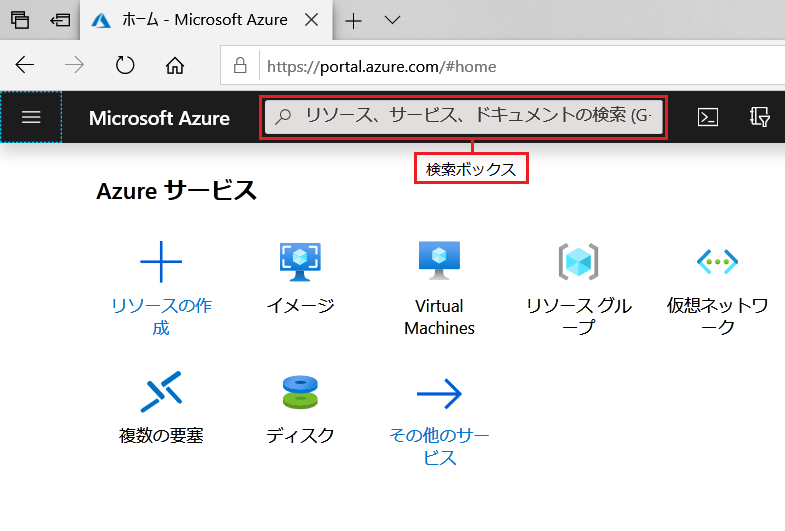The width and height of the screenshot is (785, 531).
Task: Click the Create a resource plus icon
Action: [161, 262]
